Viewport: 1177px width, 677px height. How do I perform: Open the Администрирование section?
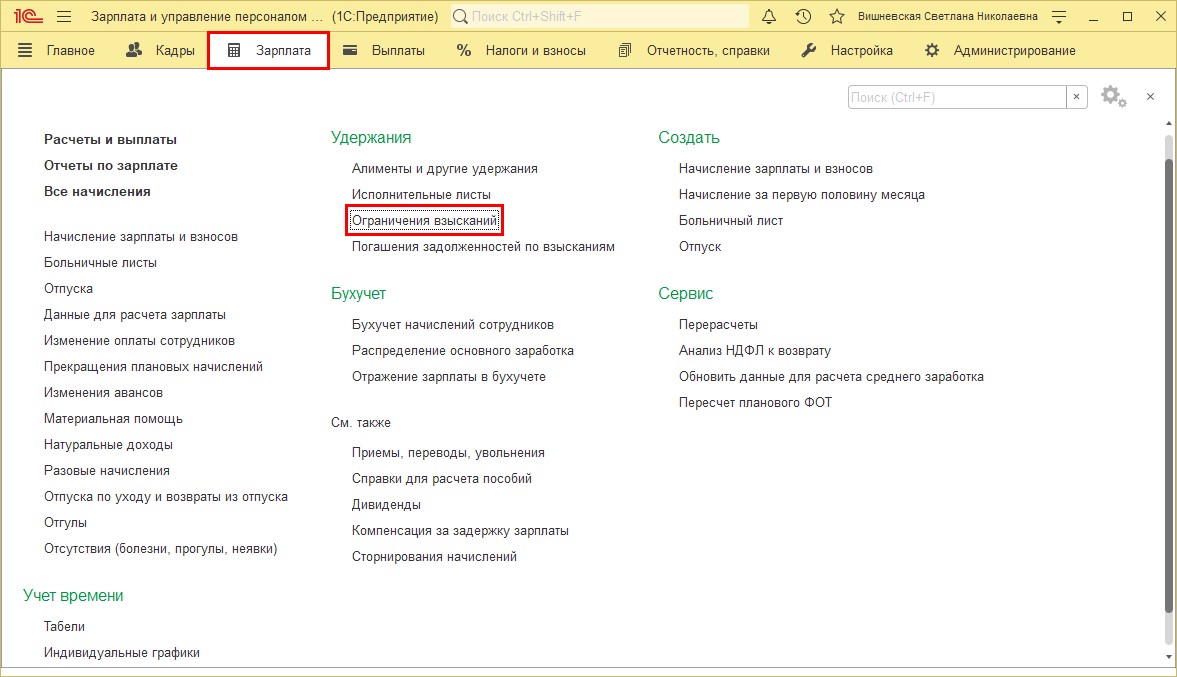[1000, 50]
